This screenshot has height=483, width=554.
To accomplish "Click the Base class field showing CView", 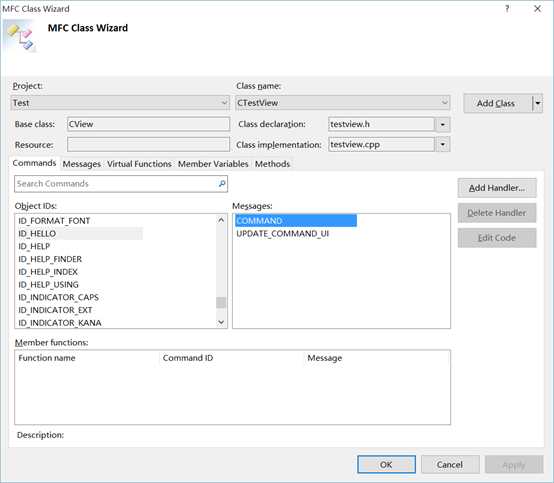I will click(148, 124).
